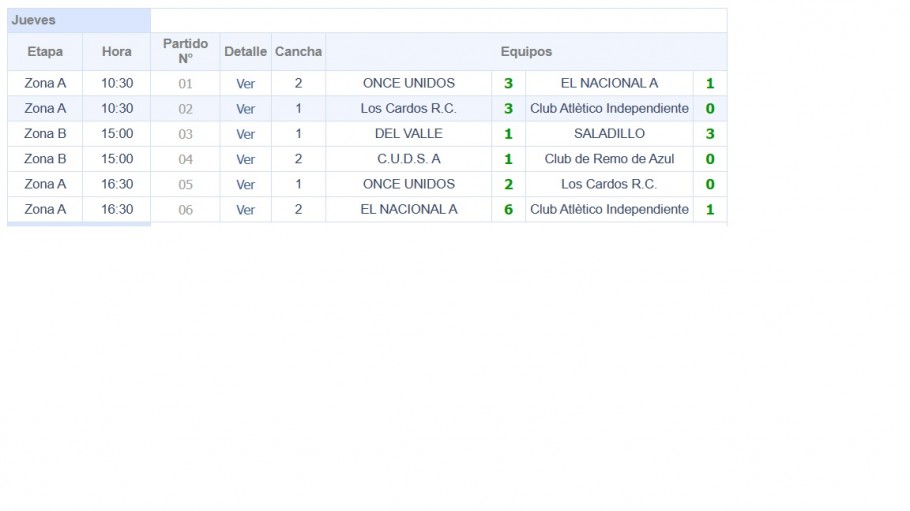
Task: Click the Partido Nº column header
Action: 185,52
